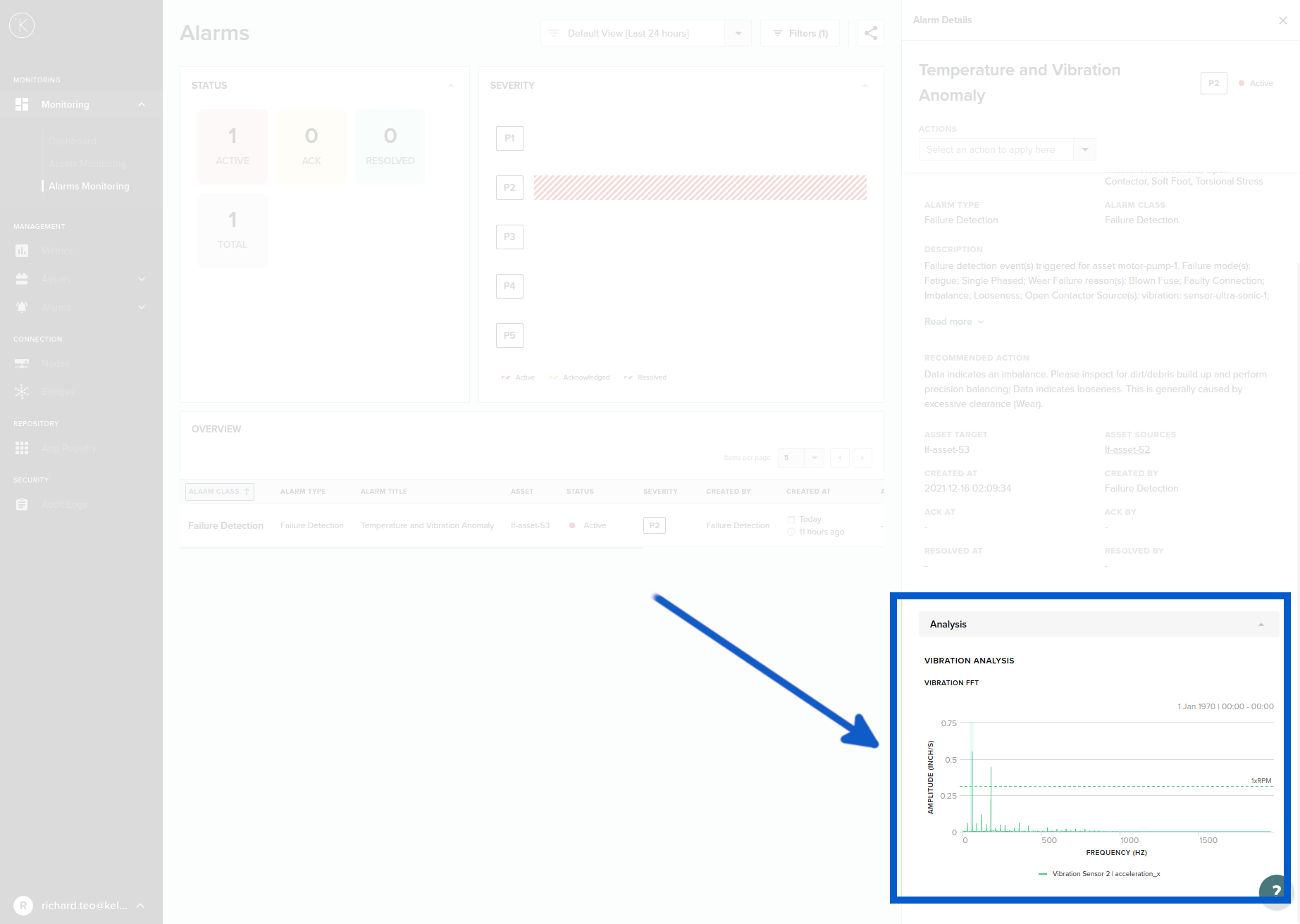The height and width of the screenshot is (924, 1300).
Task: Click the P2 striped severity bar
Action: click(700, 188)
